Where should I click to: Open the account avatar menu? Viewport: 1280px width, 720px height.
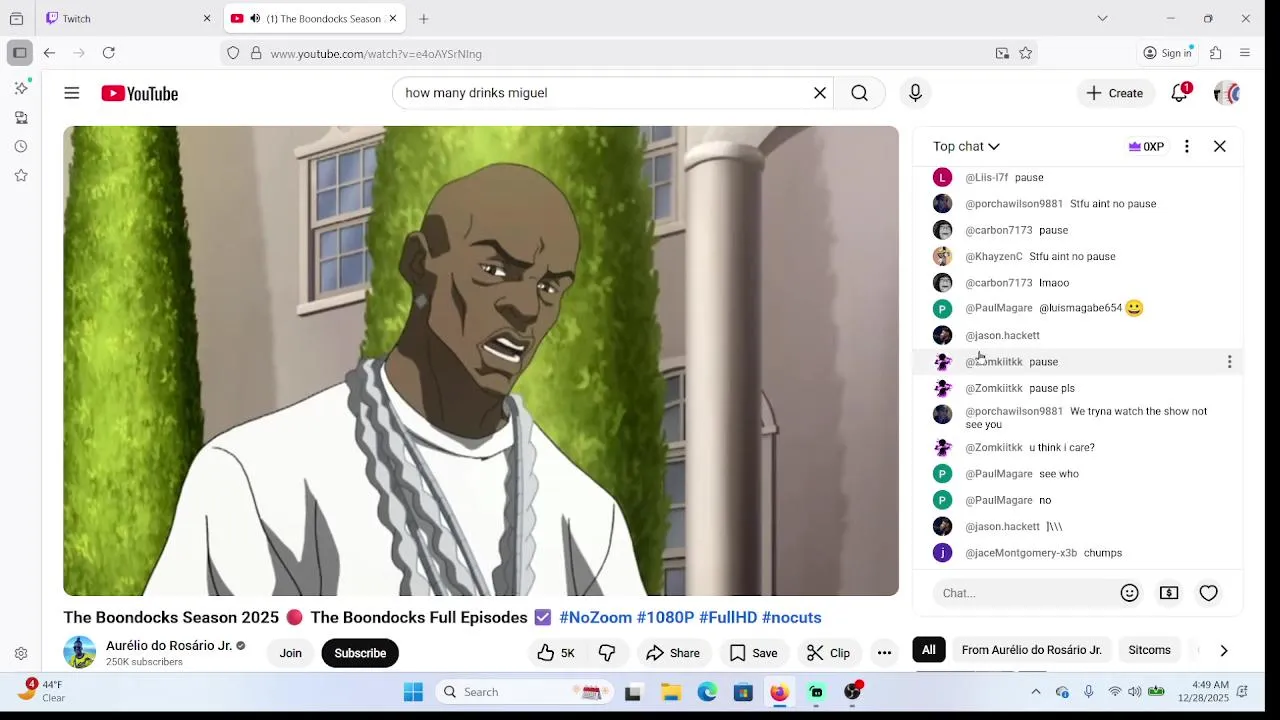[x=1227, y=93]
